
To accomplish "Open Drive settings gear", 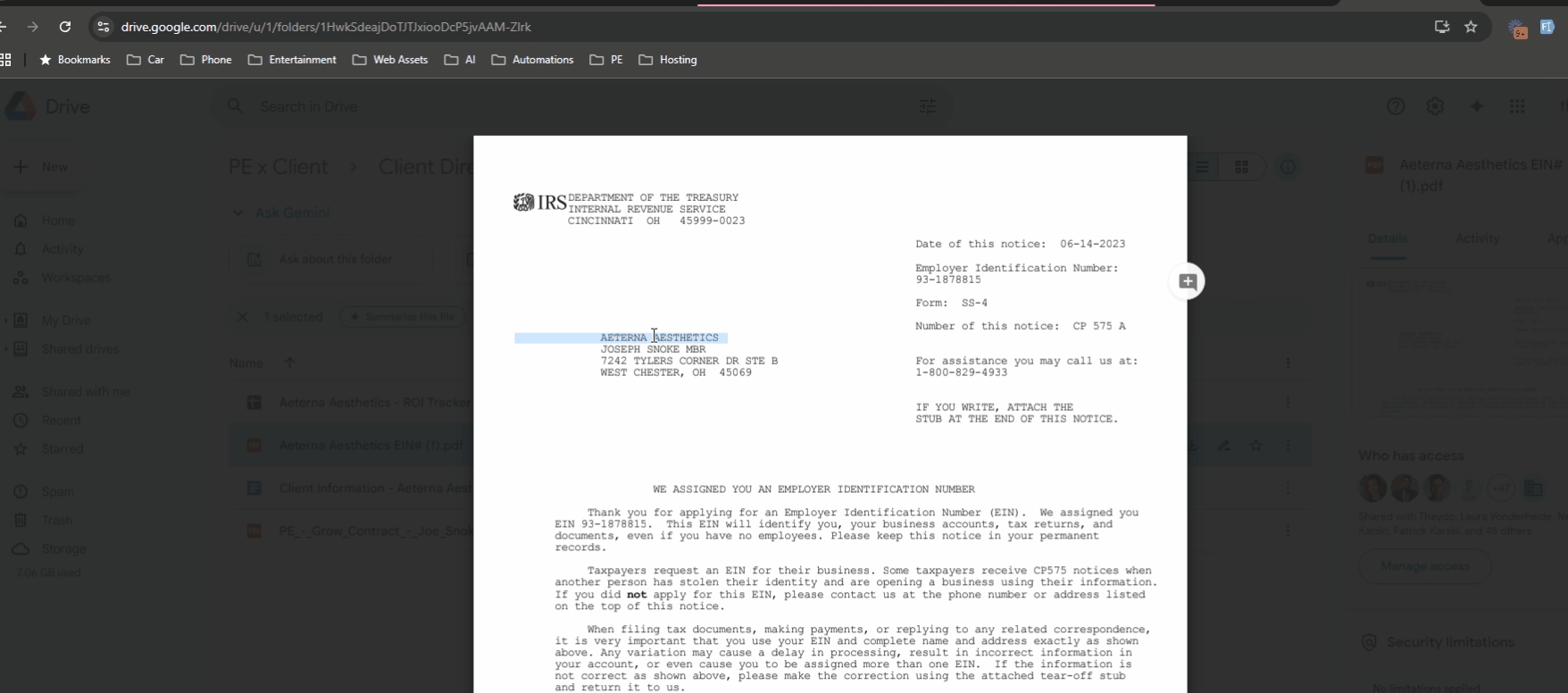I will pyautogui.click(x=1435, y=106).
